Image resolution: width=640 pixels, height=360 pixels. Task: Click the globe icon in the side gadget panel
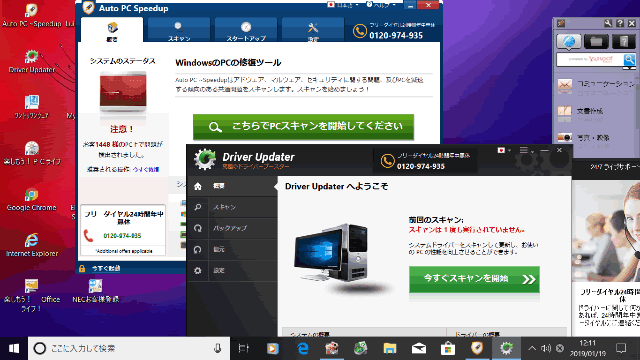pyautogui.click(x=569, y=41)
